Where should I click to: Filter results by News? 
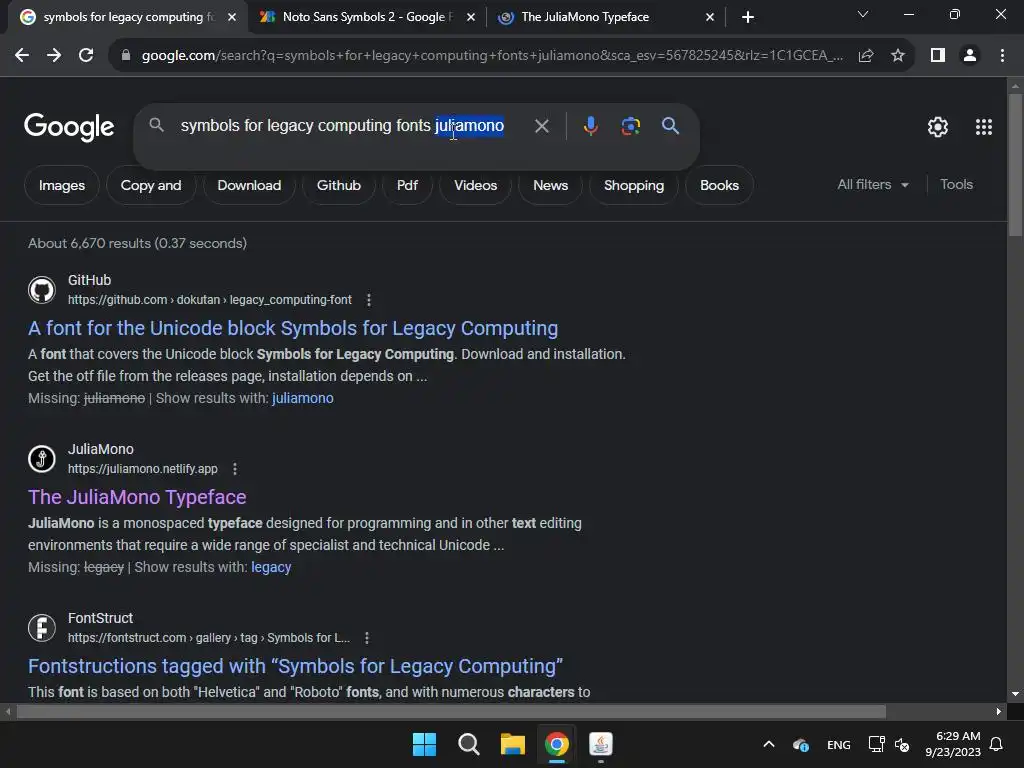(551, 185)
